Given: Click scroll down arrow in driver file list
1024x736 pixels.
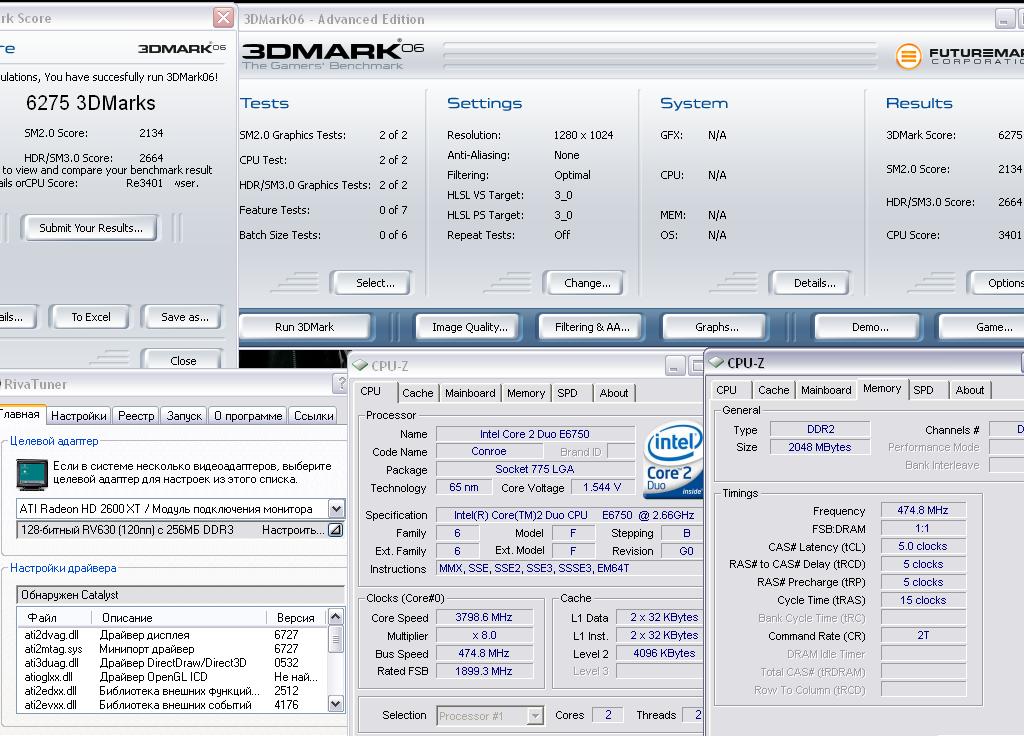Looking at the screenshot, I should point(336,704).
